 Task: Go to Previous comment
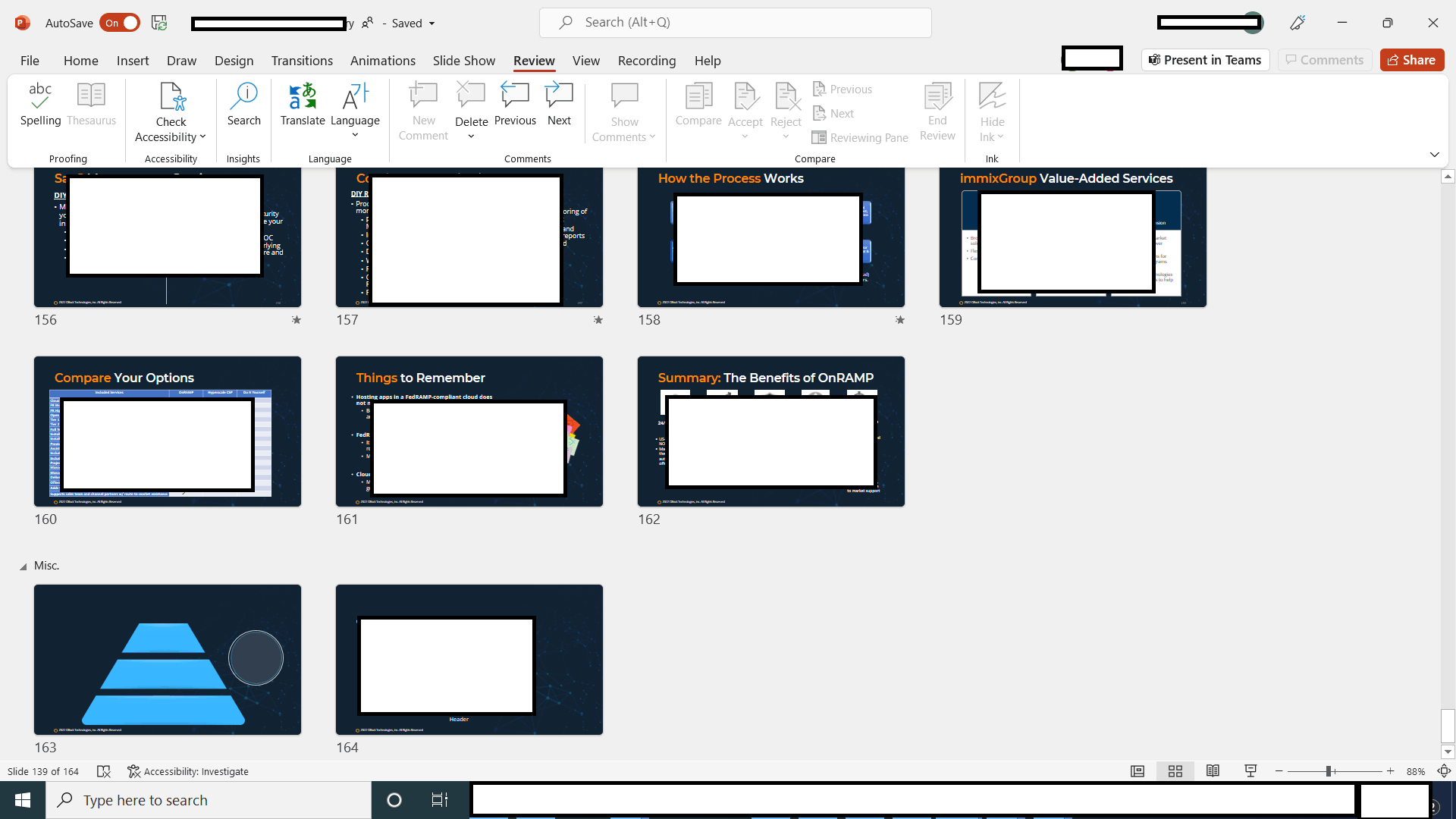pyautogui.click(x=515, y=105)
